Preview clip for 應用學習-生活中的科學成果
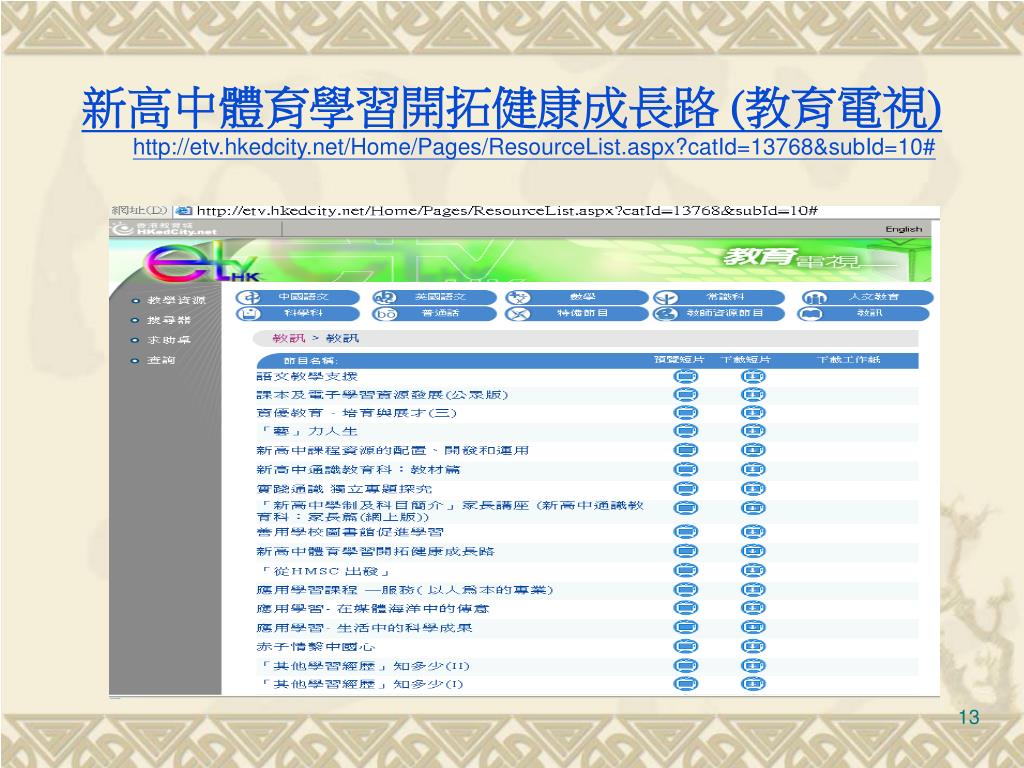 685,627
